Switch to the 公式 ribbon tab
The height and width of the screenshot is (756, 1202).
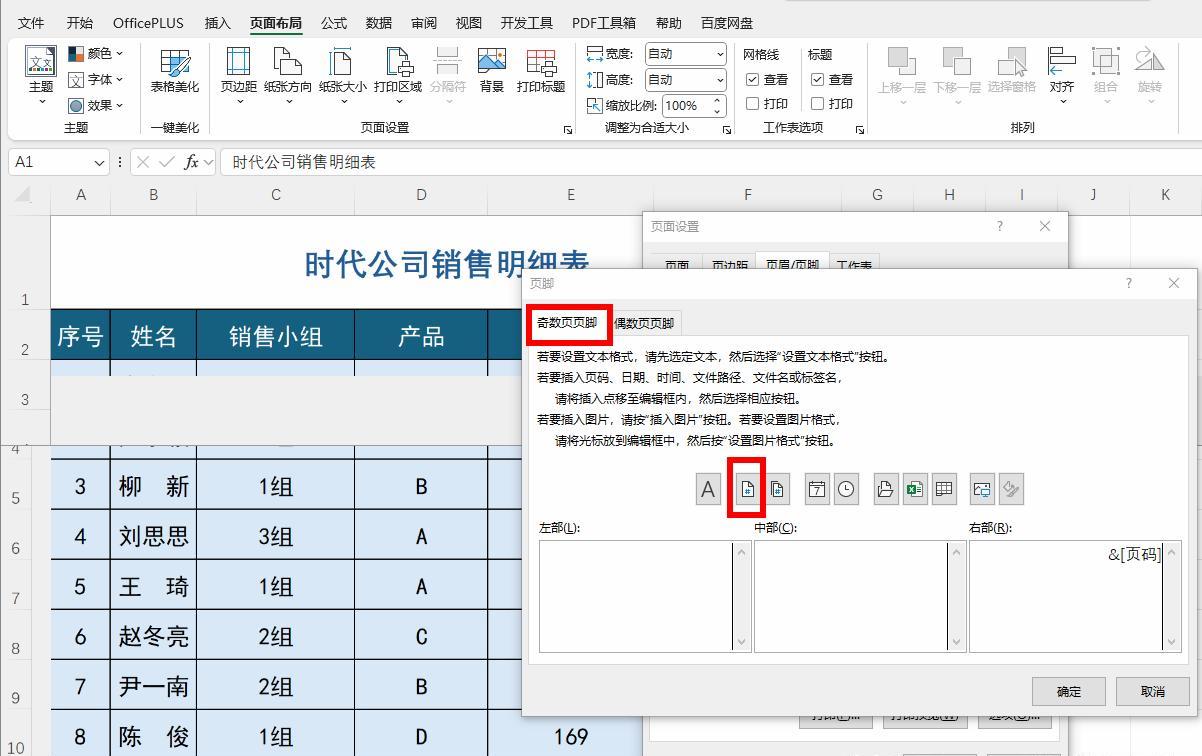(x=334, y=23)
